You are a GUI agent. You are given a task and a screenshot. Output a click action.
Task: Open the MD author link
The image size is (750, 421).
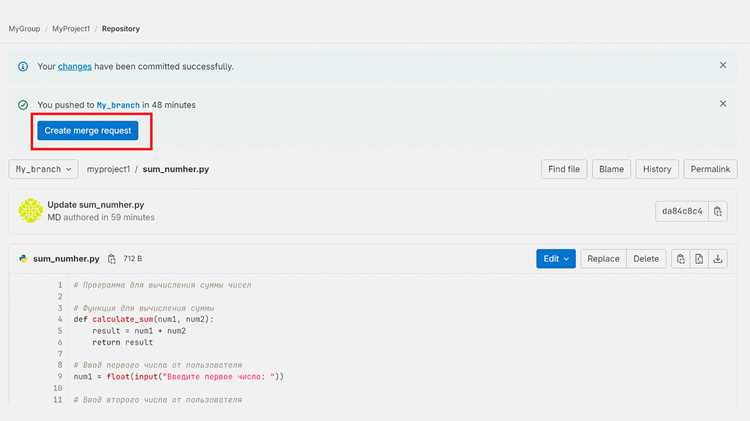click(54, 217)
